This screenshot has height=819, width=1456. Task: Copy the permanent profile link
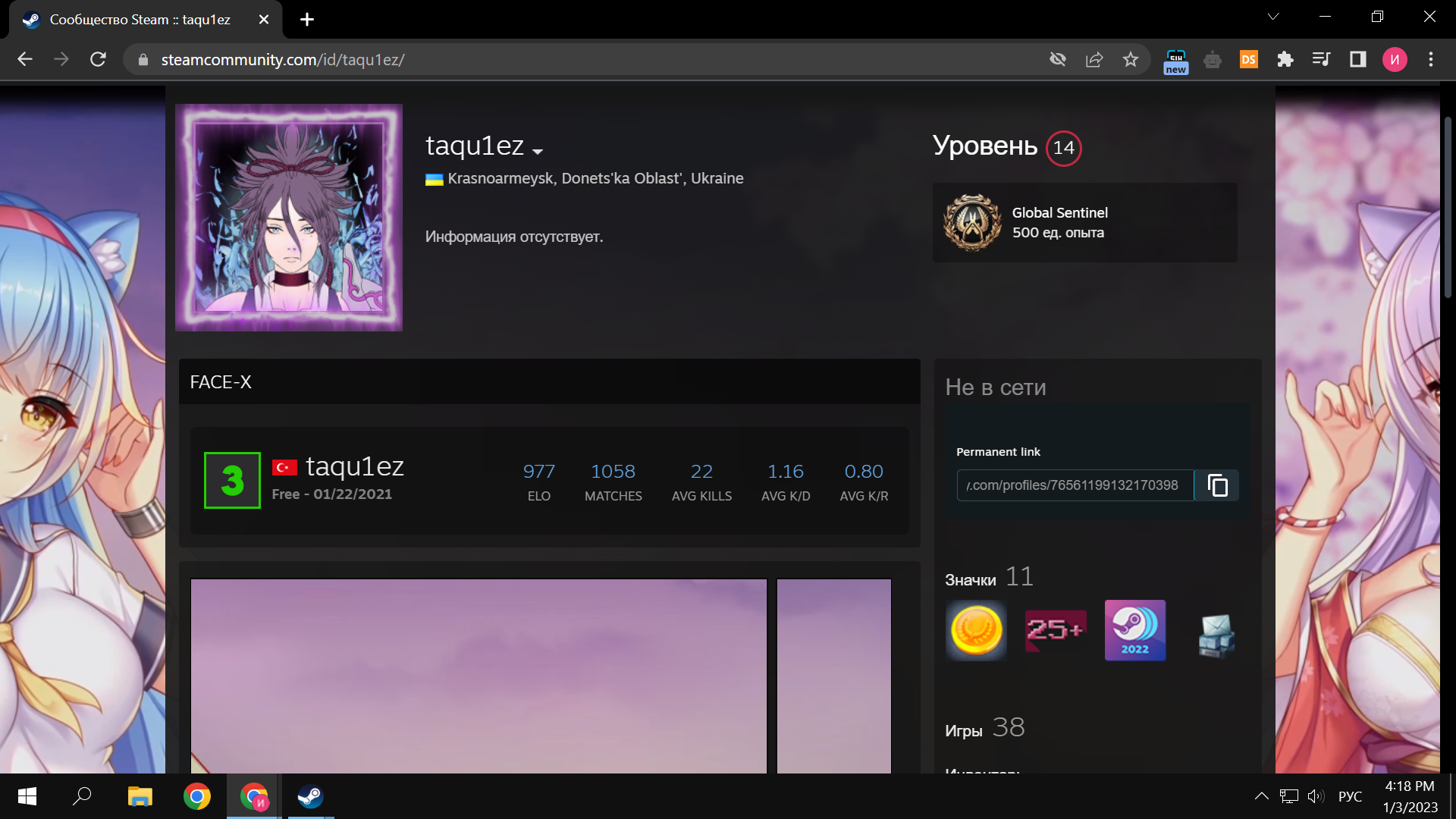[x=1217, y=485]
